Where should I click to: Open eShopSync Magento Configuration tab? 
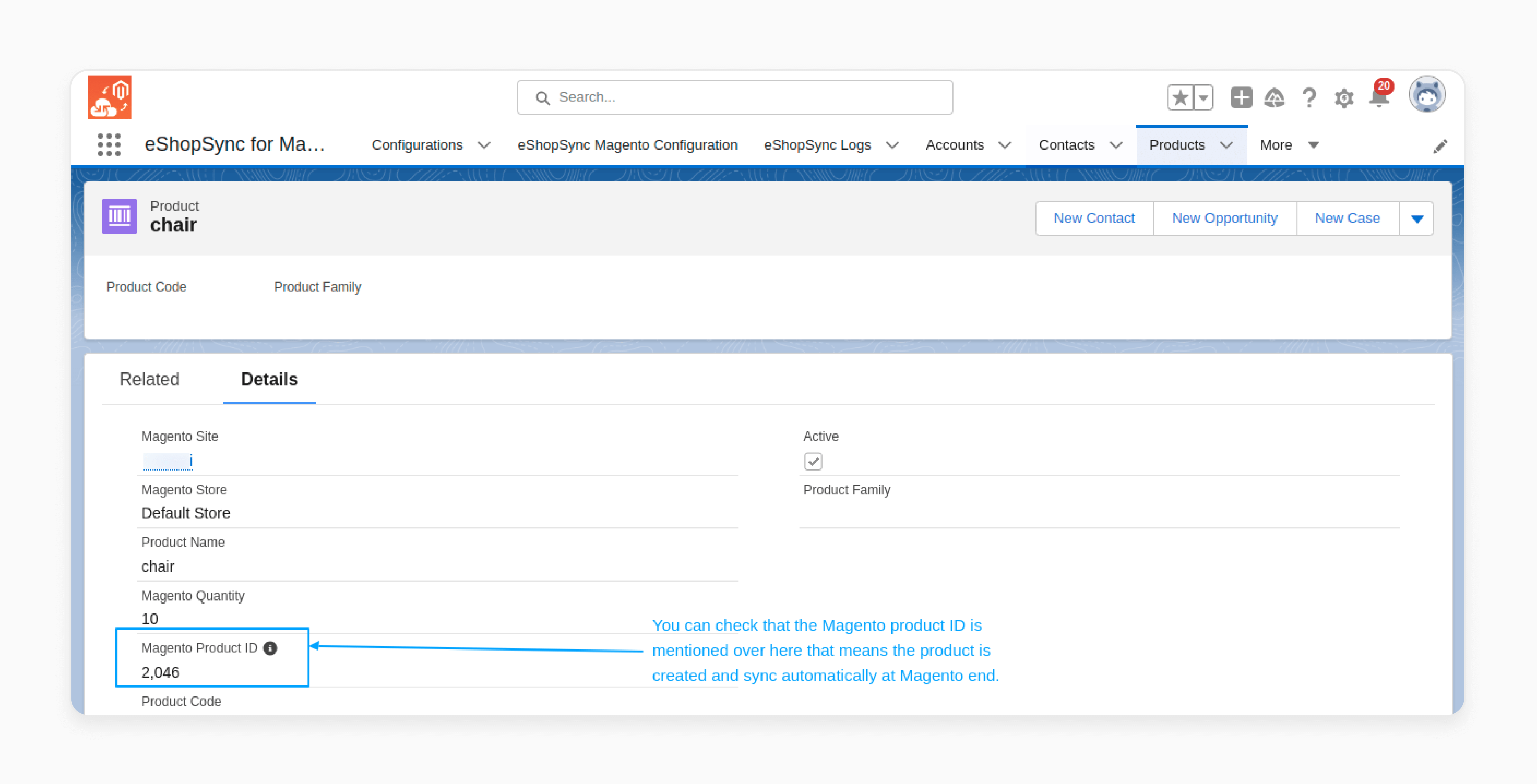(x=627, y=146)
